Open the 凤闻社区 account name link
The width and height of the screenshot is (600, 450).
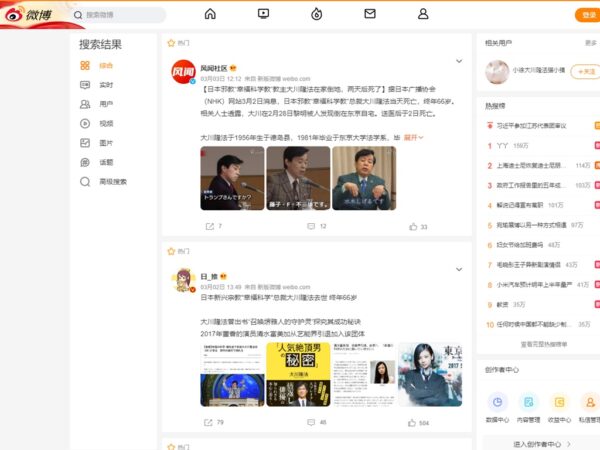pos(214,68)
